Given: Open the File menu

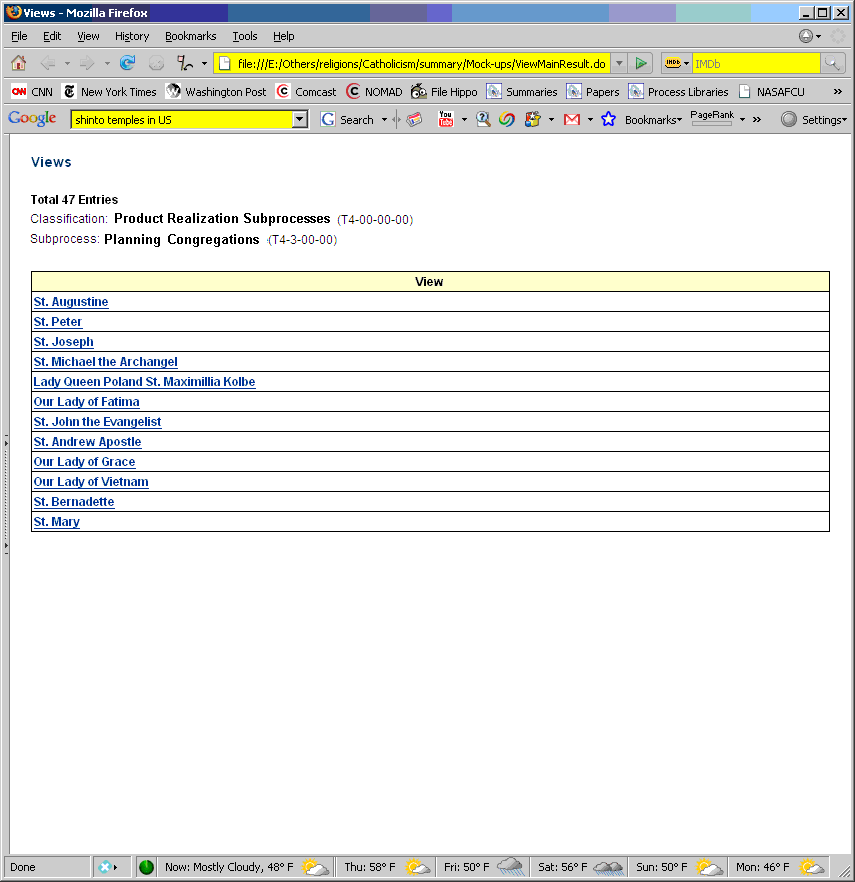Looking at the screenshot, I should (x=19, y=36).
